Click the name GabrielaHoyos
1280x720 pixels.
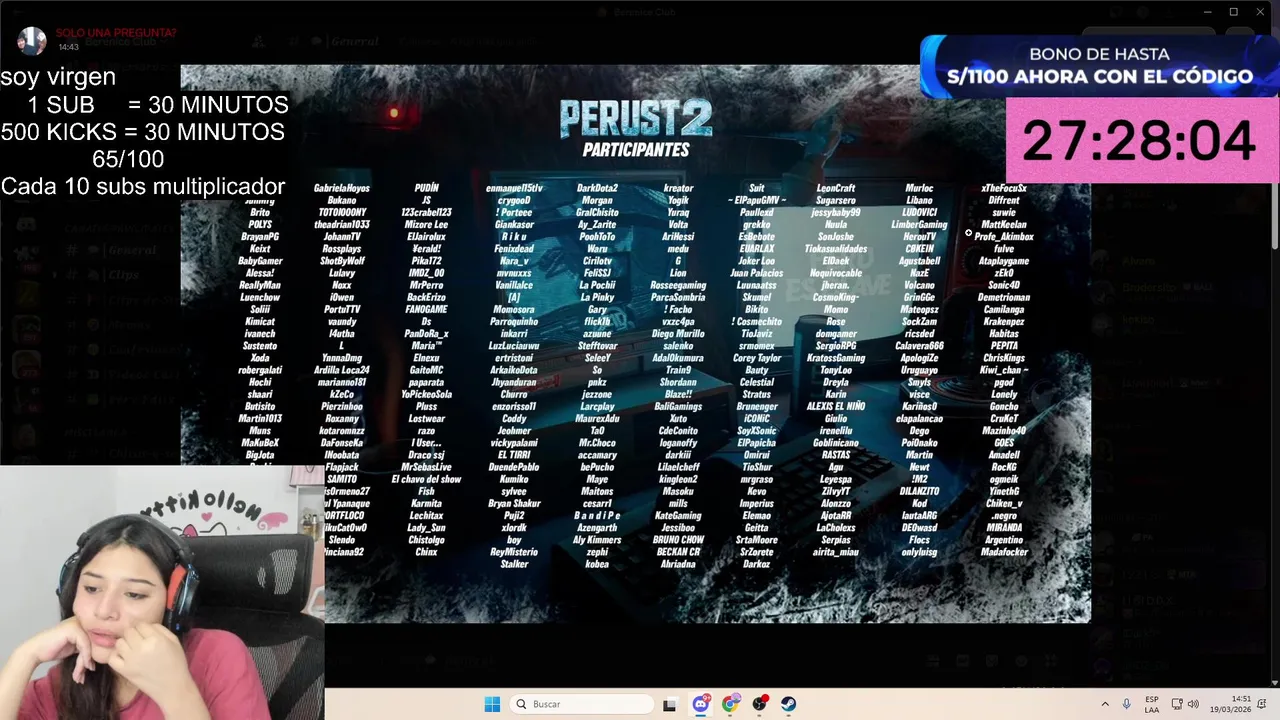tap(341, 188)
